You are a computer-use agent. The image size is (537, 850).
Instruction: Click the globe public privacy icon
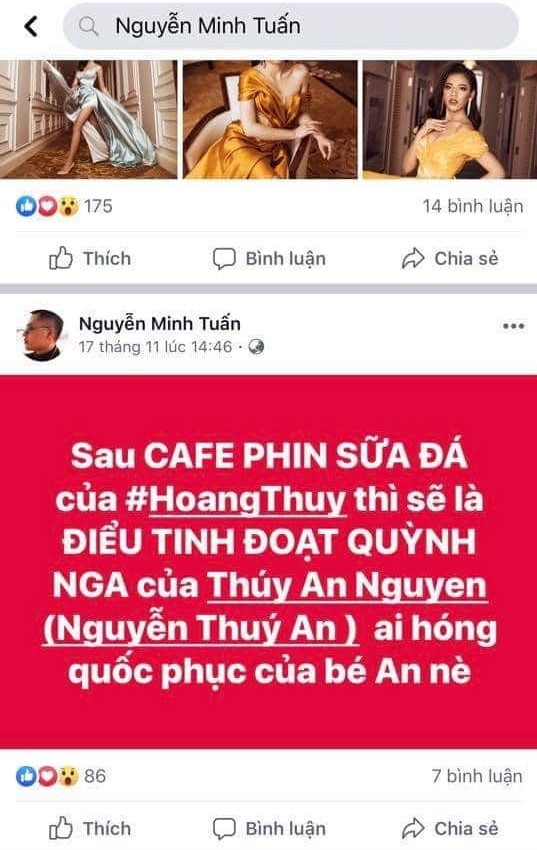pyautogui.click(x=256, y=347)
